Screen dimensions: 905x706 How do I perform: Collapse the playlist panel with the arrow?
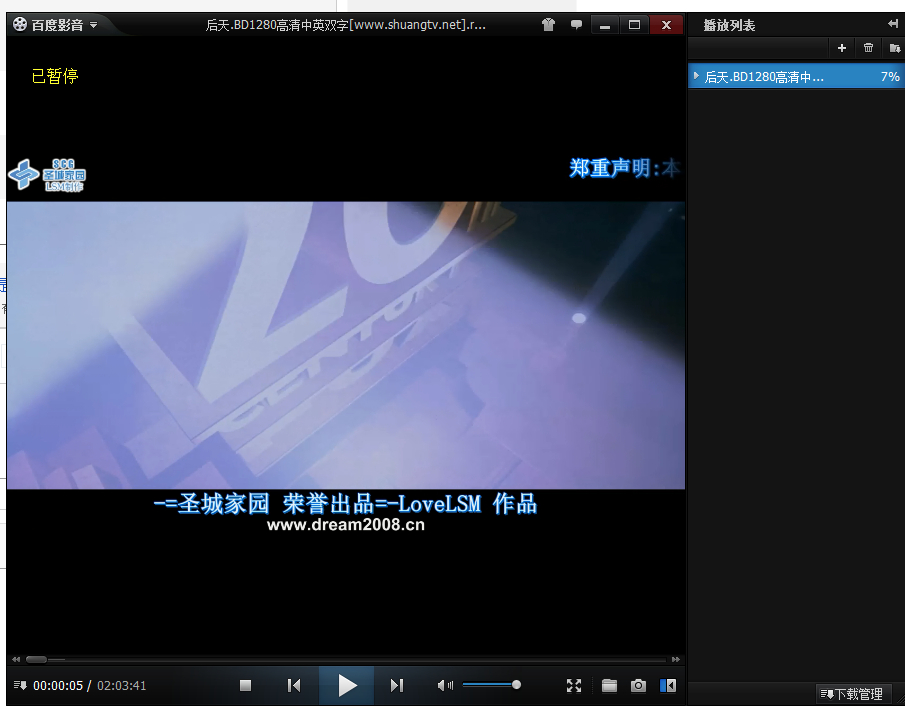(x=893, y=24)
